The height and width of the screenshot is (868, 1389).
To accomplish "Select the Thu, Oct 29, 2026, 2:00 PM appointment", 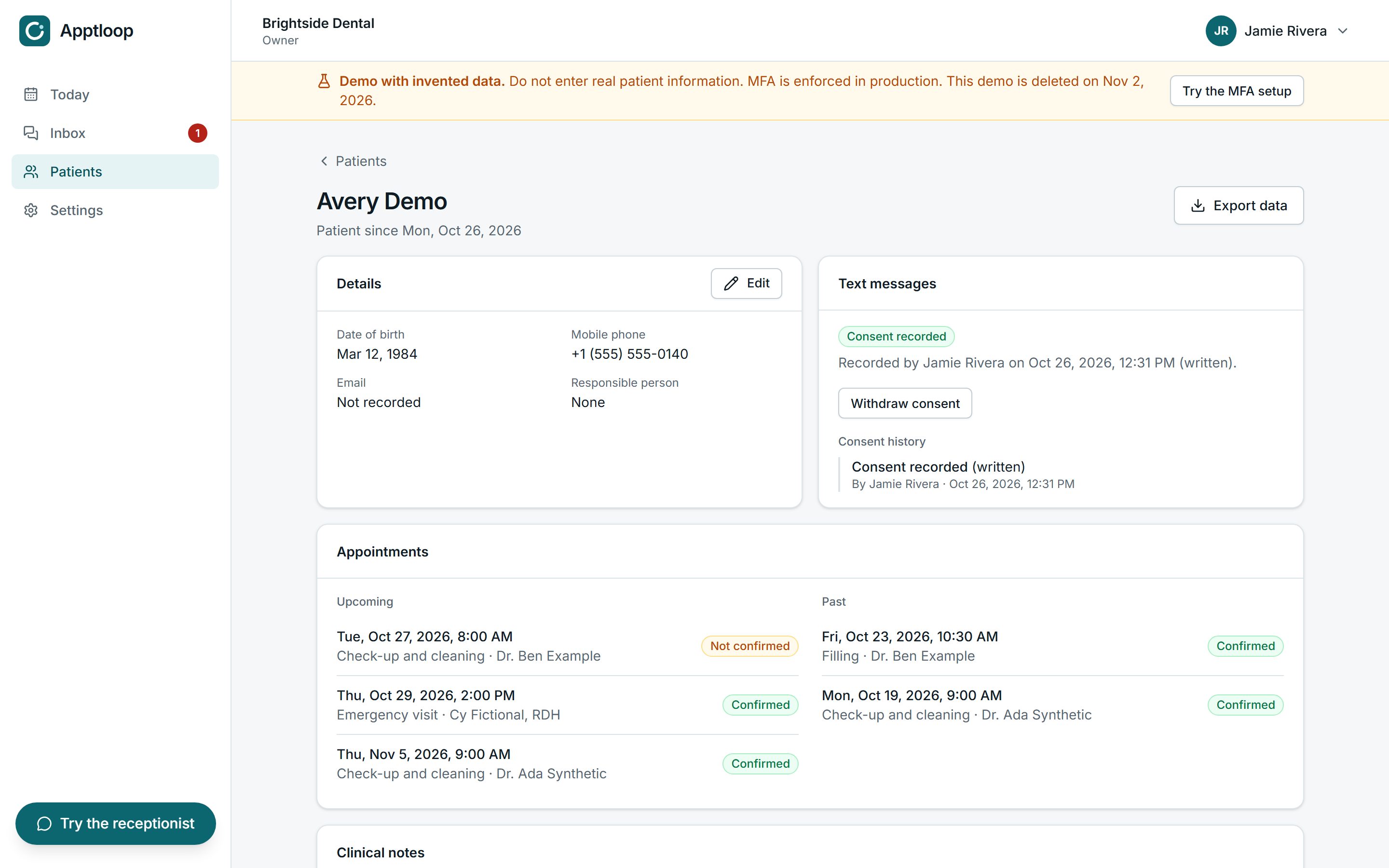I will [x=567, y=705].
